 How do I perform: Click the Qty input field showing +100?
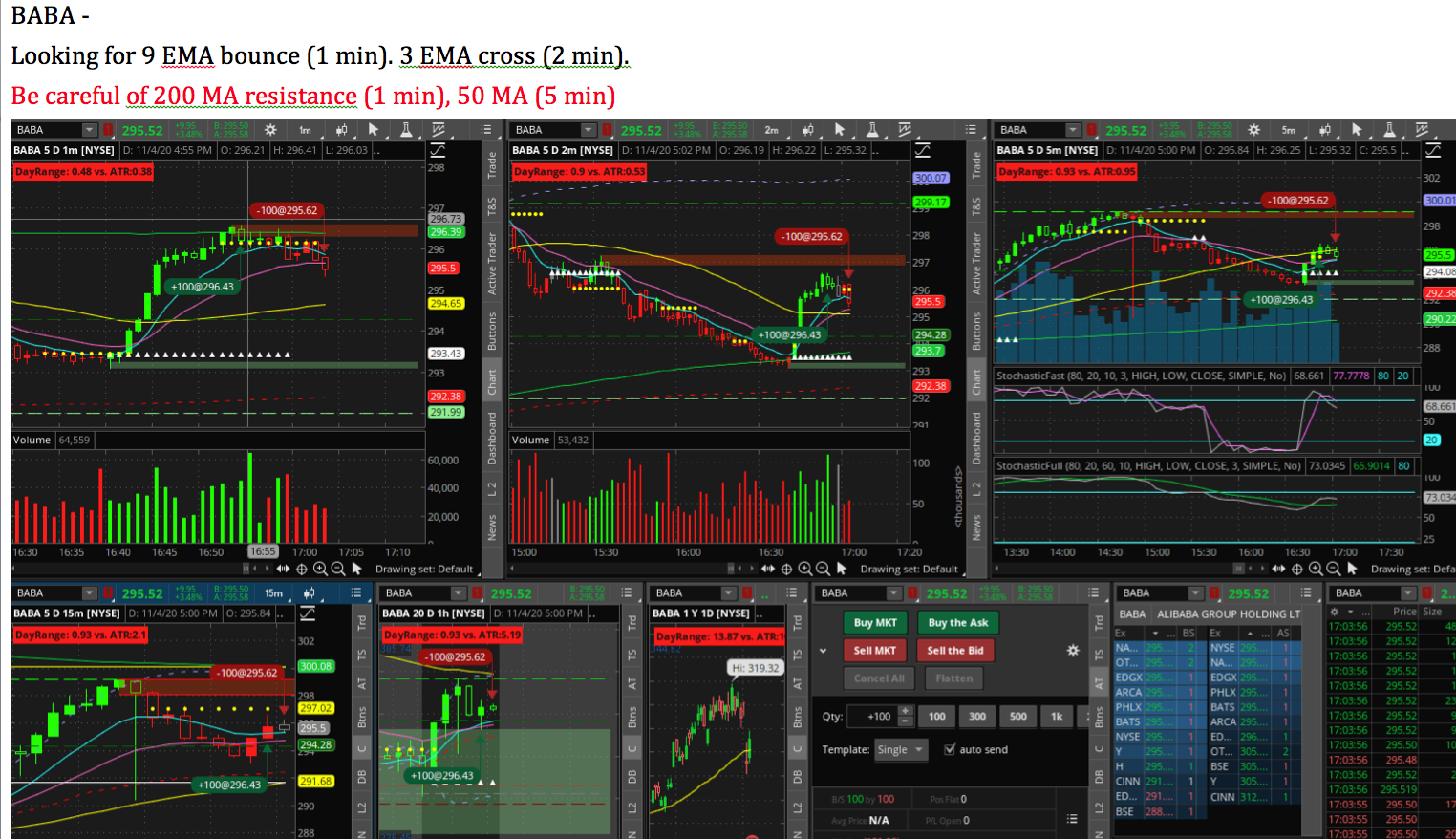tap(874, 716)
